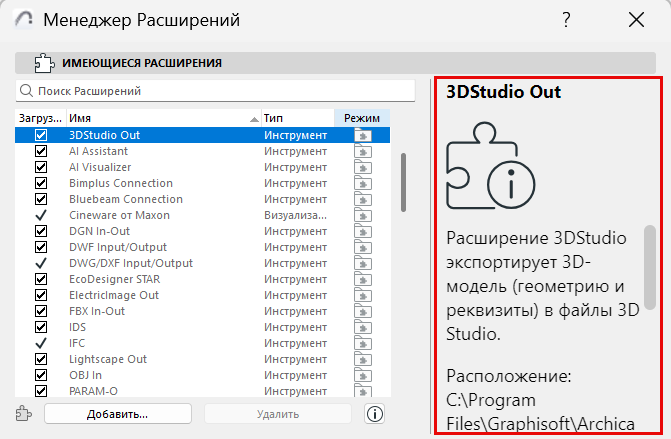Uncheck AI Assistant load checkbox
The height and width of the screenshot is (439, 671).
pyautogui.click(x=41, y=151)
